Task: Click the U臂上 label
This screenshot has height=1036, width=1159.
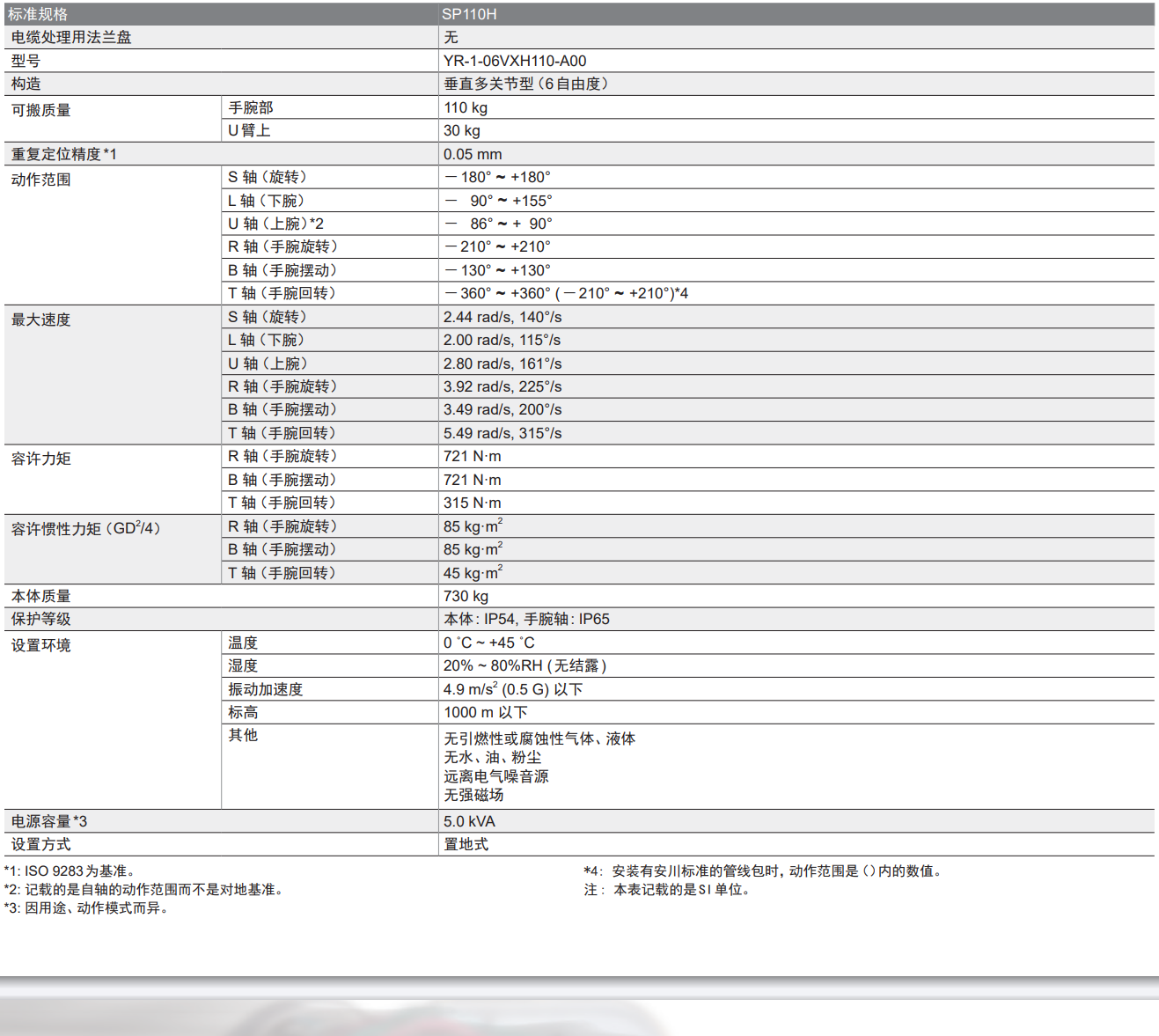Action: tap(249, 130)
